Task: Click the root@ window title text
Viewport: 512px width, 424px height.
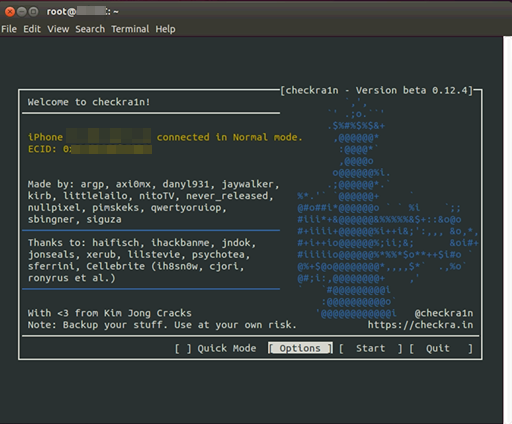Action: click(x=82, y=12)
